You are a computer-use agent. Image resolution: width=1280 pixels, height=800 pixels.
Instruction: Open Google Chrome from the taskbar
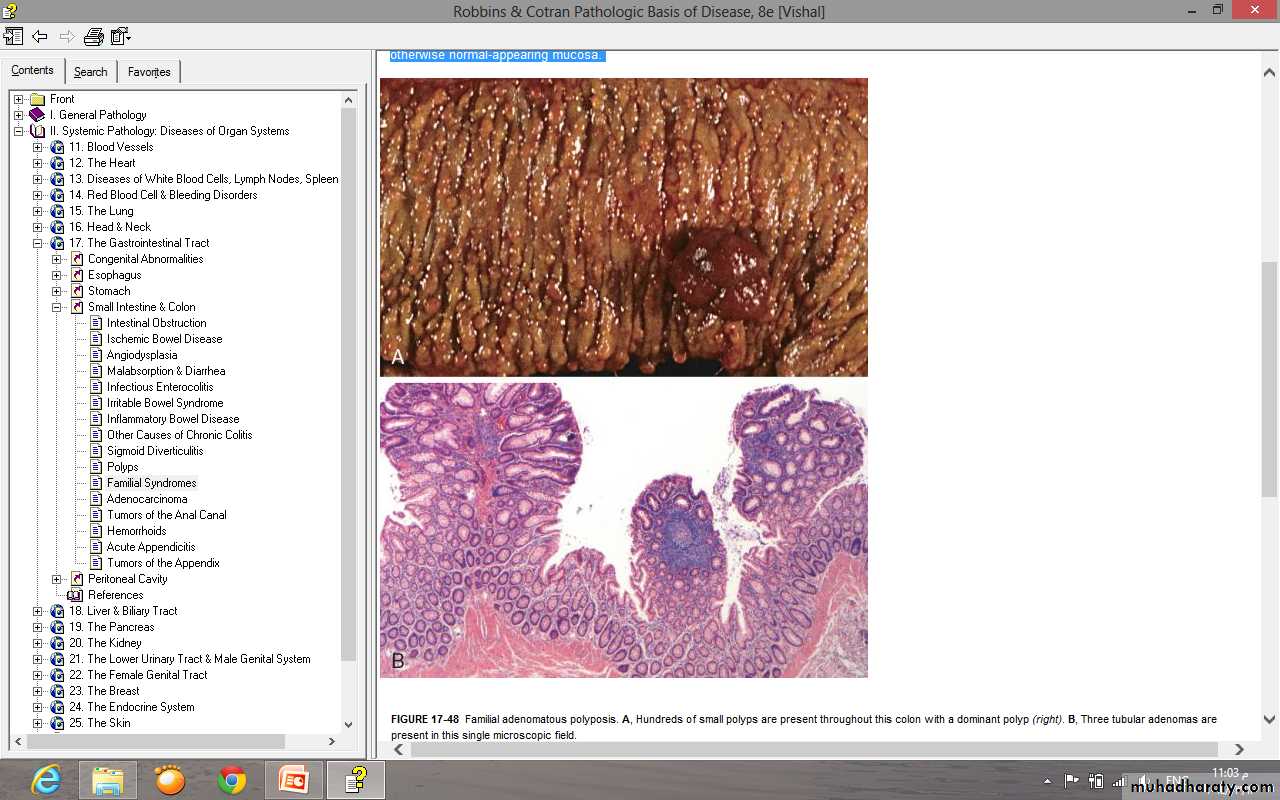click(x=232, y=779)
